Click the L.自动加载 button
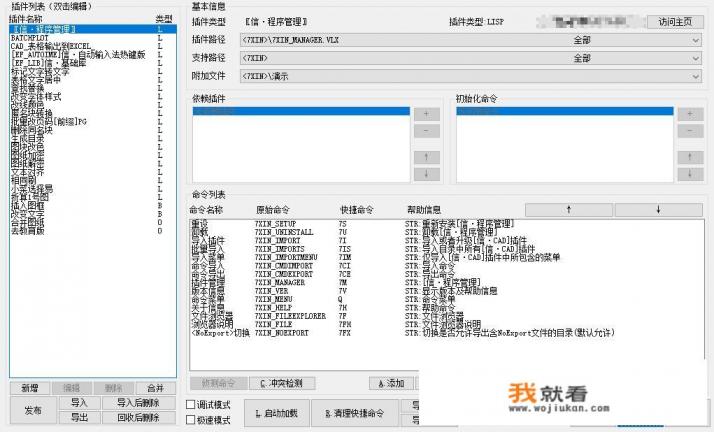Screen dimensions: 714x432 pos(277,413)
